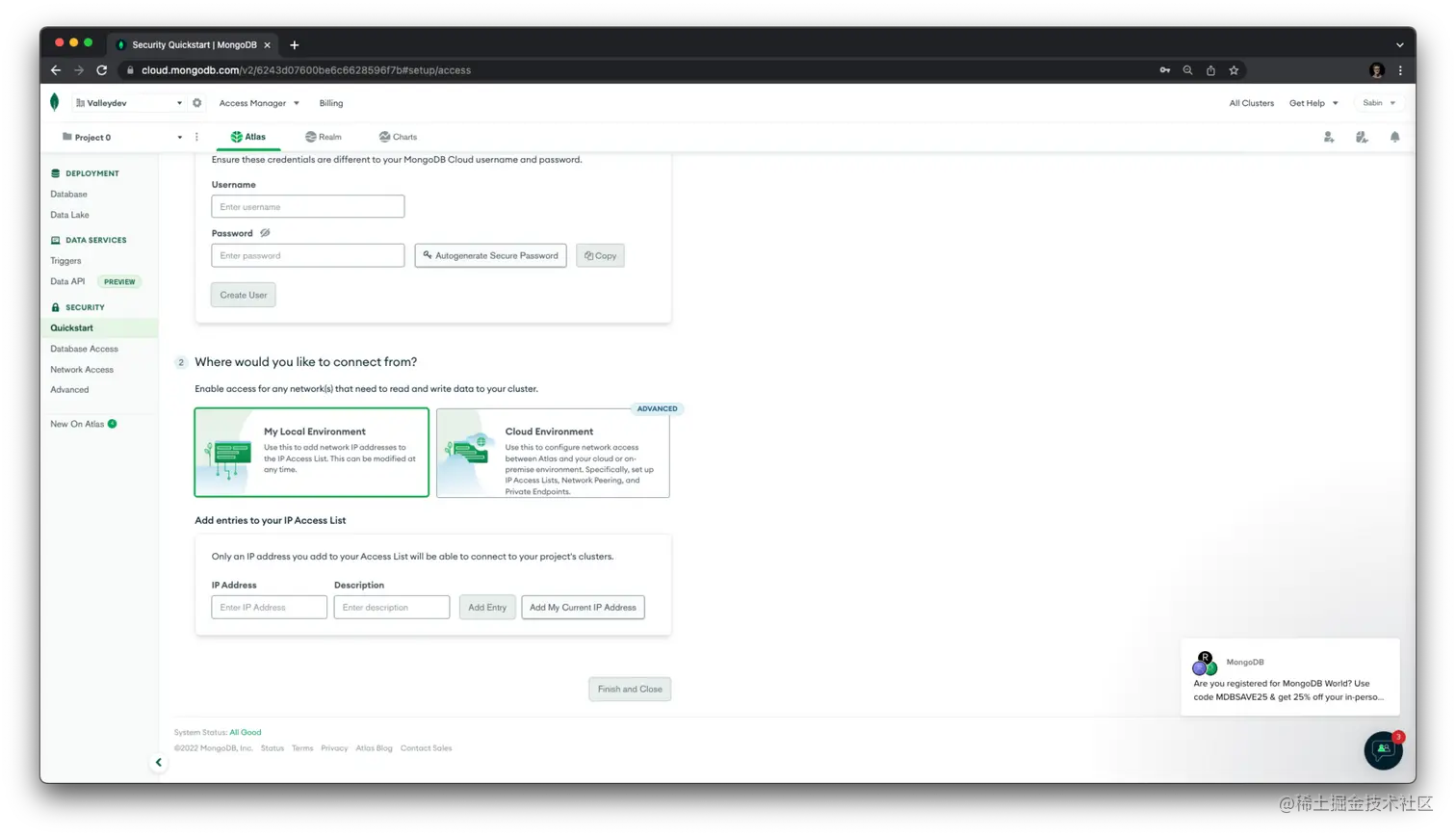The height and width of the screenshot is (836, 1456).
Task: Click the Copy password icon
Action: pyautogui.click(x=600, y=255)
